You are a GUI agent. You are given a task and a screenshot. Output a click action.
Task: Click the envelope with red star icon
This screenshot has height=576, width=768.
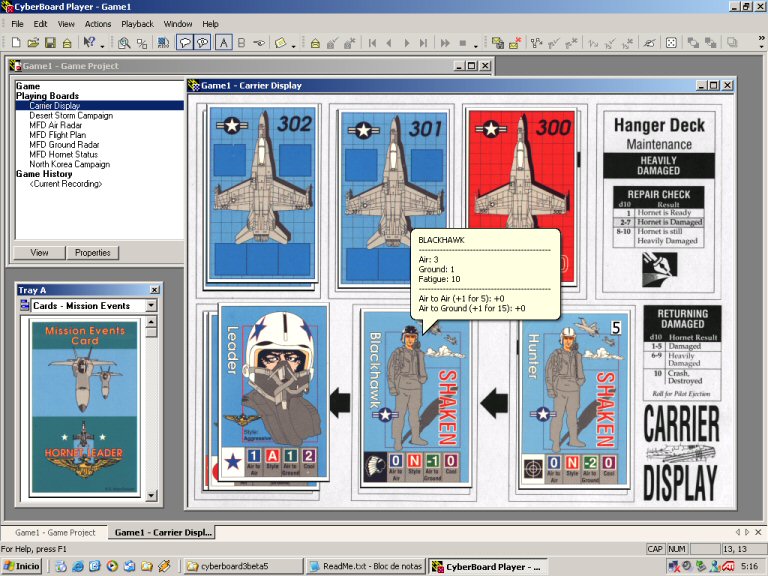click(514, 43)
